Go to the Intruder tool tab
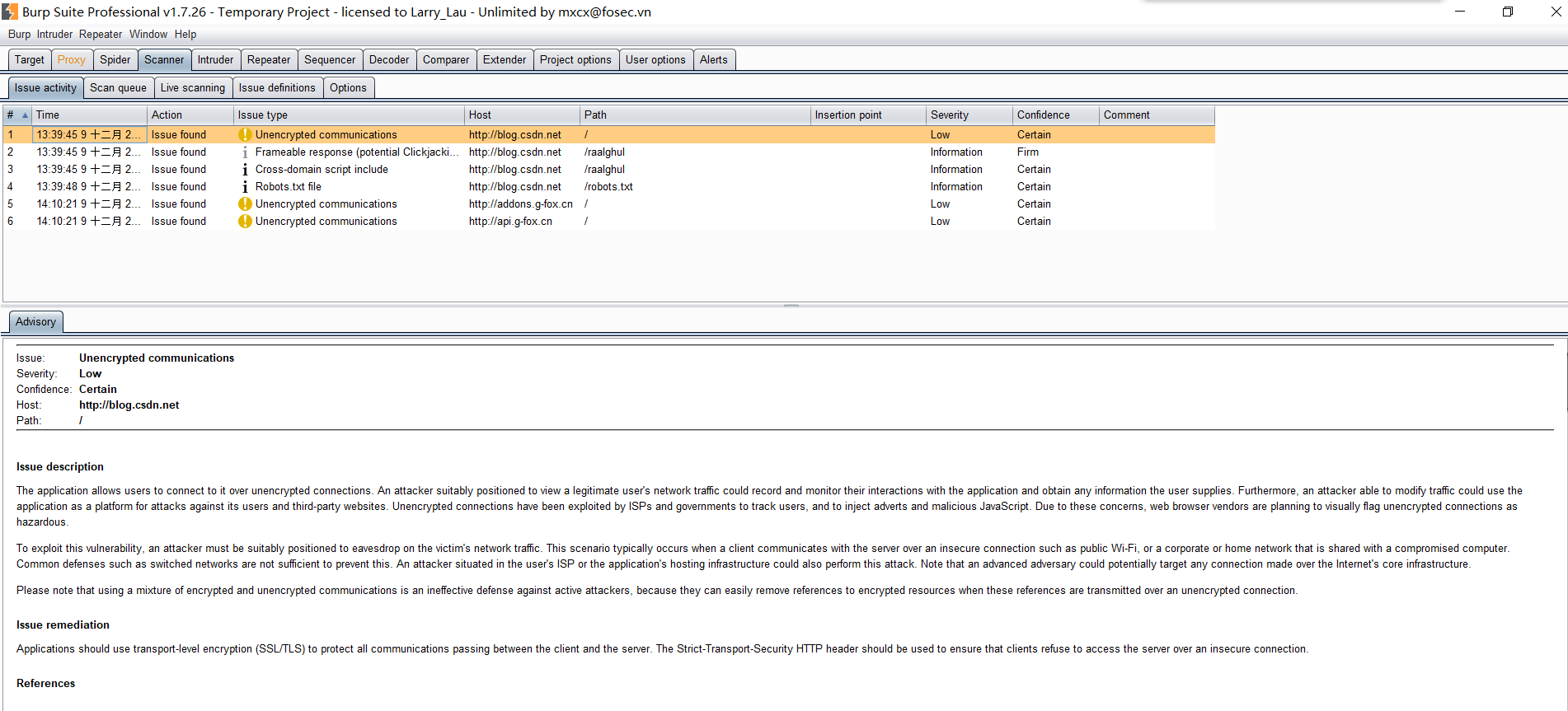This screenshot has height=711, width=1568. 216,59
